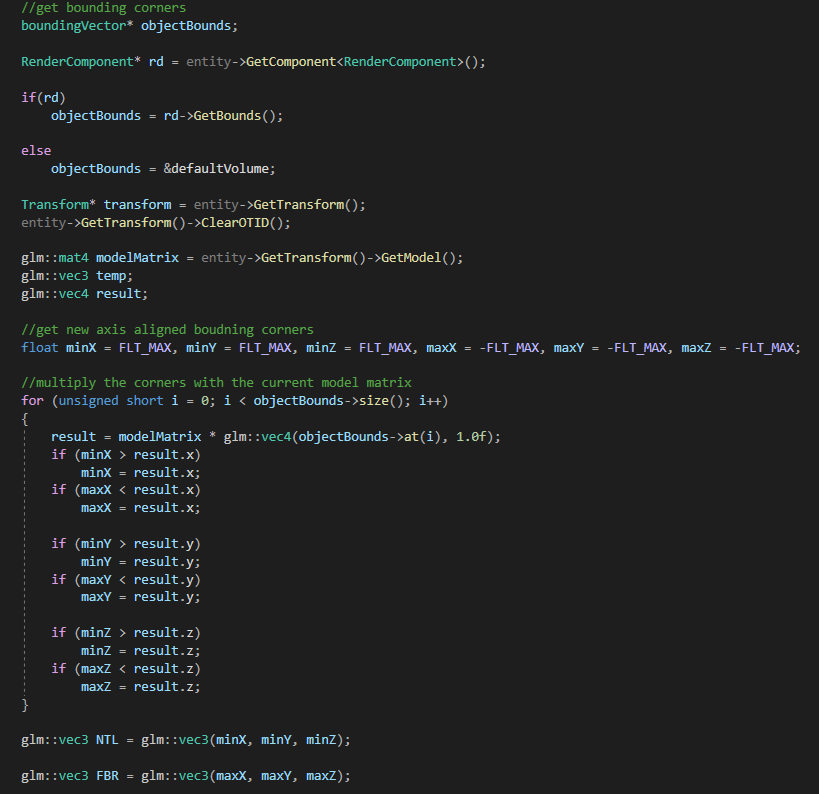Image resolution: width=819 pixels, height=794 pixels.
Task: Click 'minY = result.y;' assignment
Action: pyautogui.click(x=141, y=562)
